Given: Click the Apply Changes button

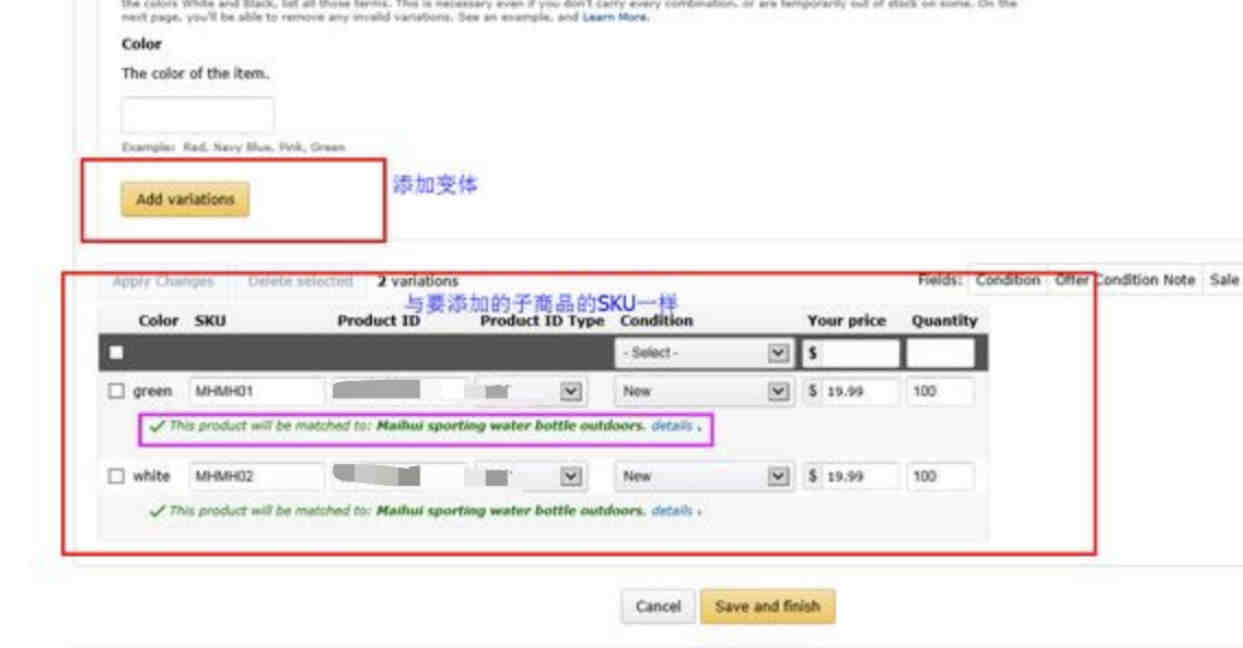Looking at the screenshot, I should [162, 282].
